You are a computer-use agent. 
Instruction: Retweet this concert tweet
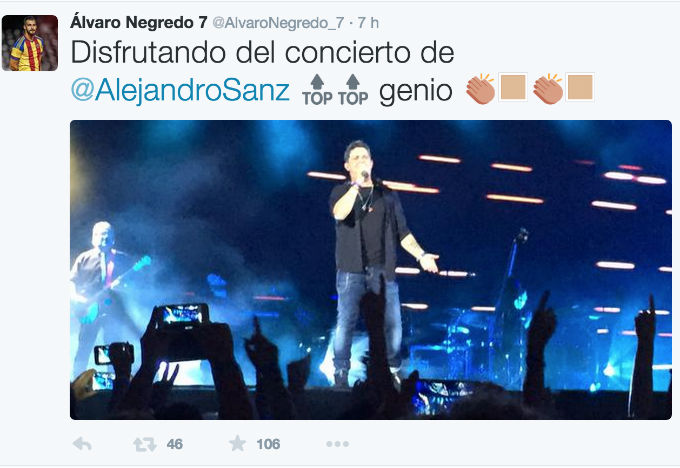pyautogui.click(x=144, y=444)
